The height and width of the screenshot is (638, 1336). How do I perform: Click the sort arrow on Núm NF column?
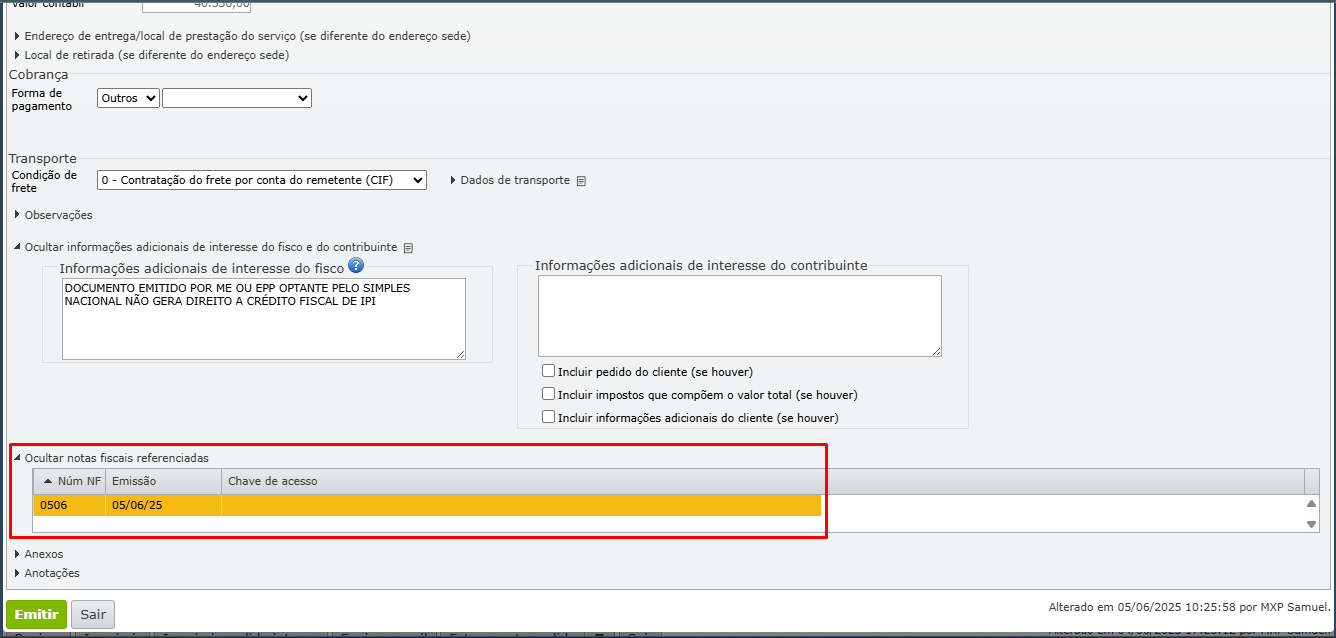48,482
